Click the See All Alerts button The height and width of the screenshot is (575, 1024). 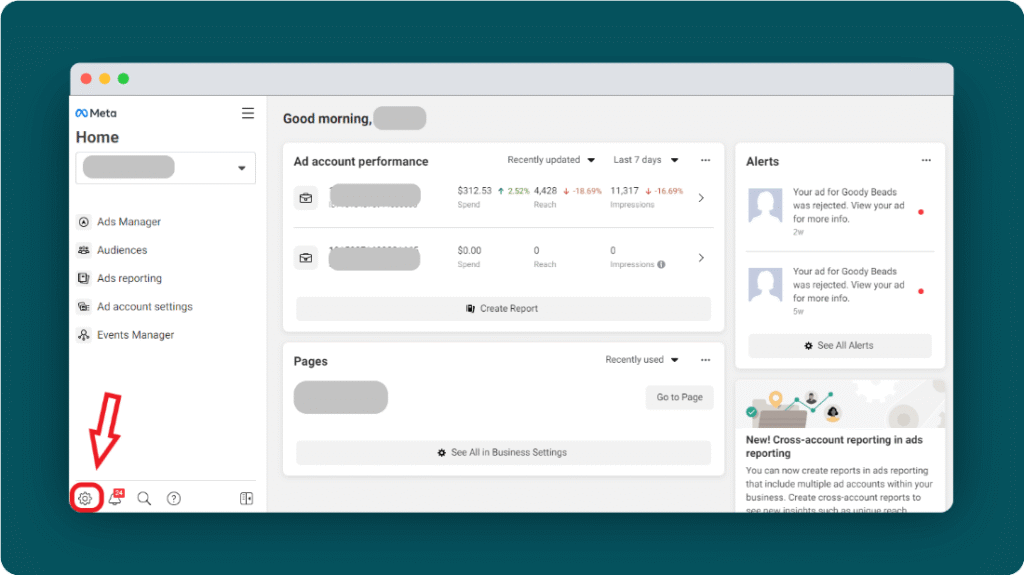click(840, 346)
